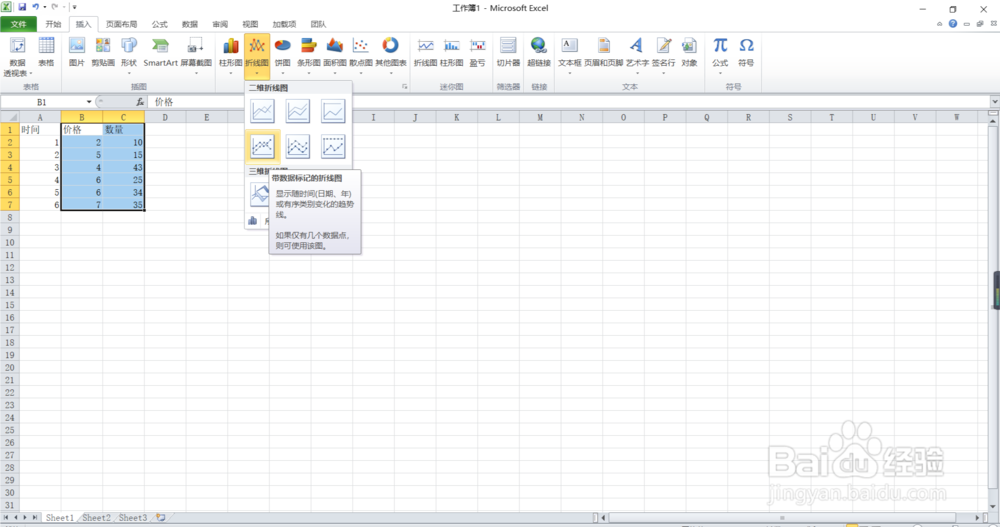Choose the sparkline line chart (迷你图 折线图)
Image resolution: width=1000 pixels, height=527 pixels.
coord(425,46)
